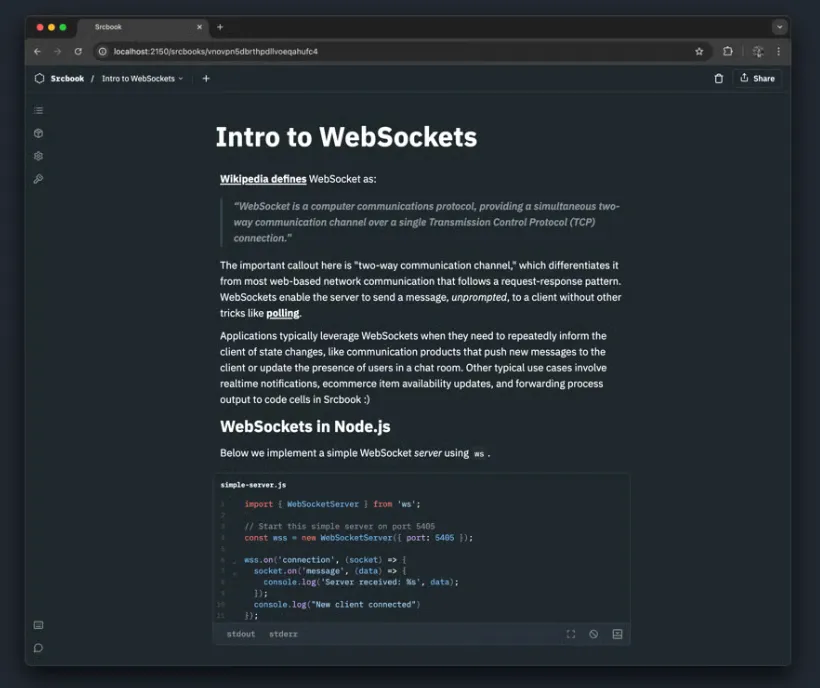Delete the srcbook using the trash icon
The width and height of the screenshot is (820, 688).
[719, 77]
